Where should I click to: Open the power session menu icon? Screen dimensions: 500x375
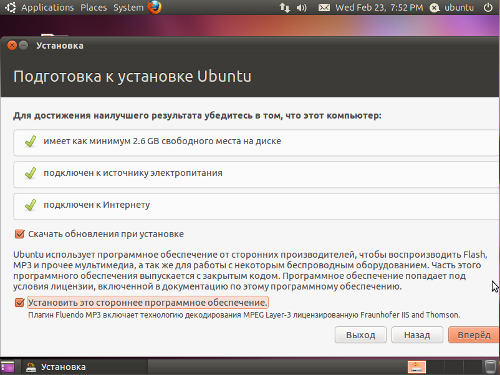coord(488,7)
